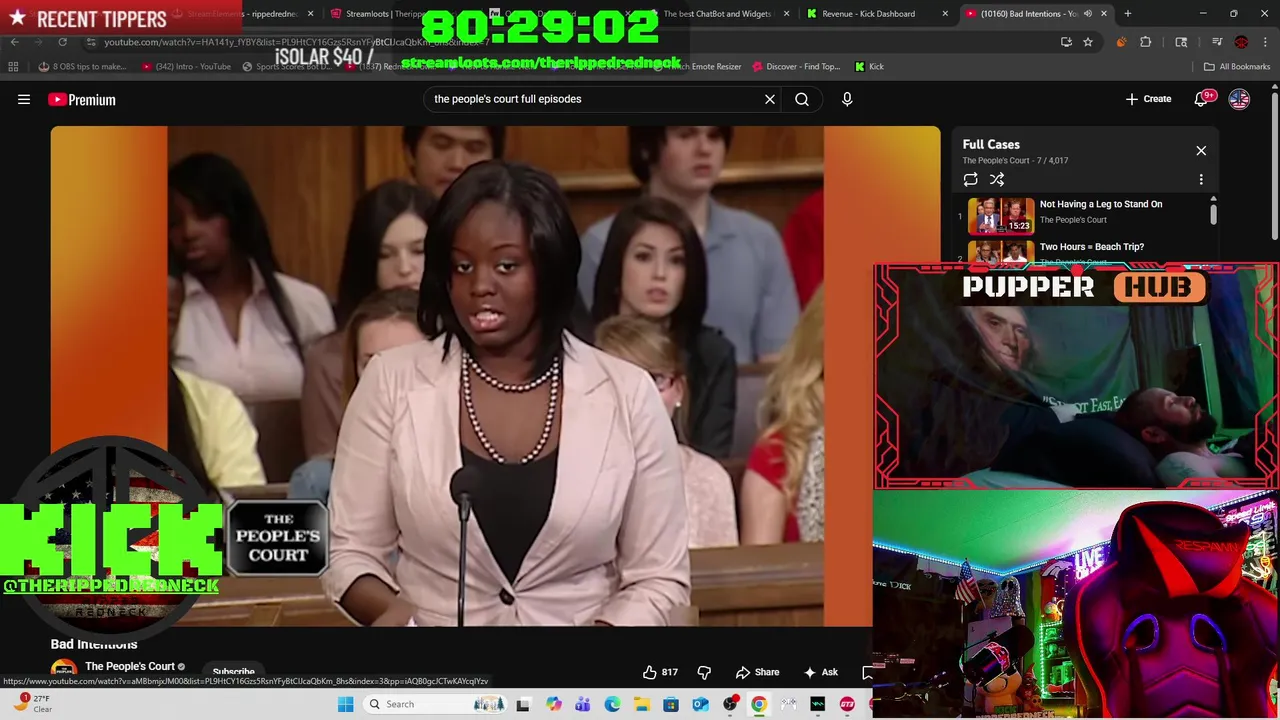Screen dimensions: 1280x720
Task: Play Not Having a Leg to Stand On
Action: pos(1100,204)
